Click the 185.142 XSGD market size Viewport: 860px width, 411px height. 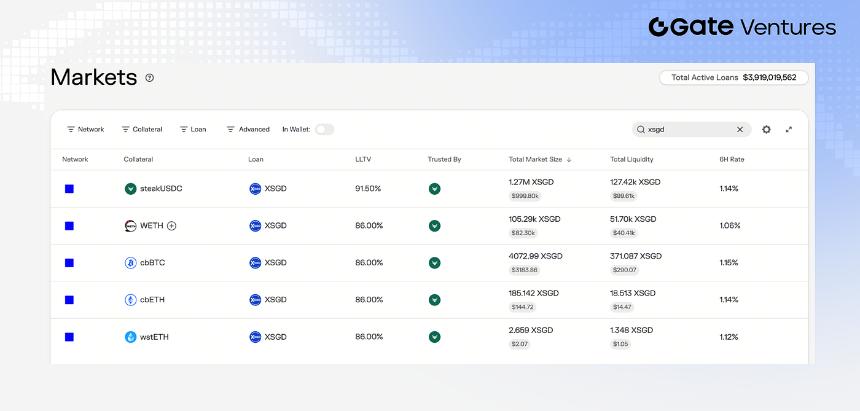click(534, 293)
